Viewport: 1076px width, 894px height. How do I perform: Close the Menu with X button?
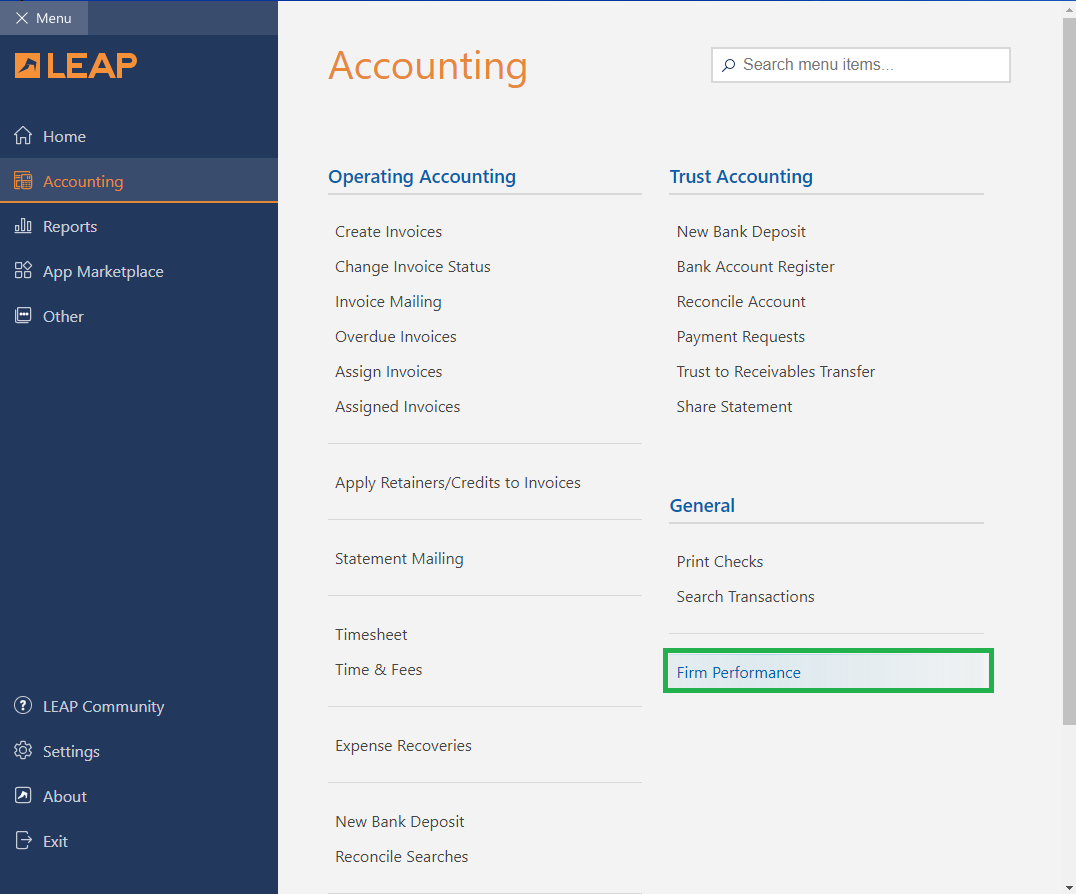point(22,18)
